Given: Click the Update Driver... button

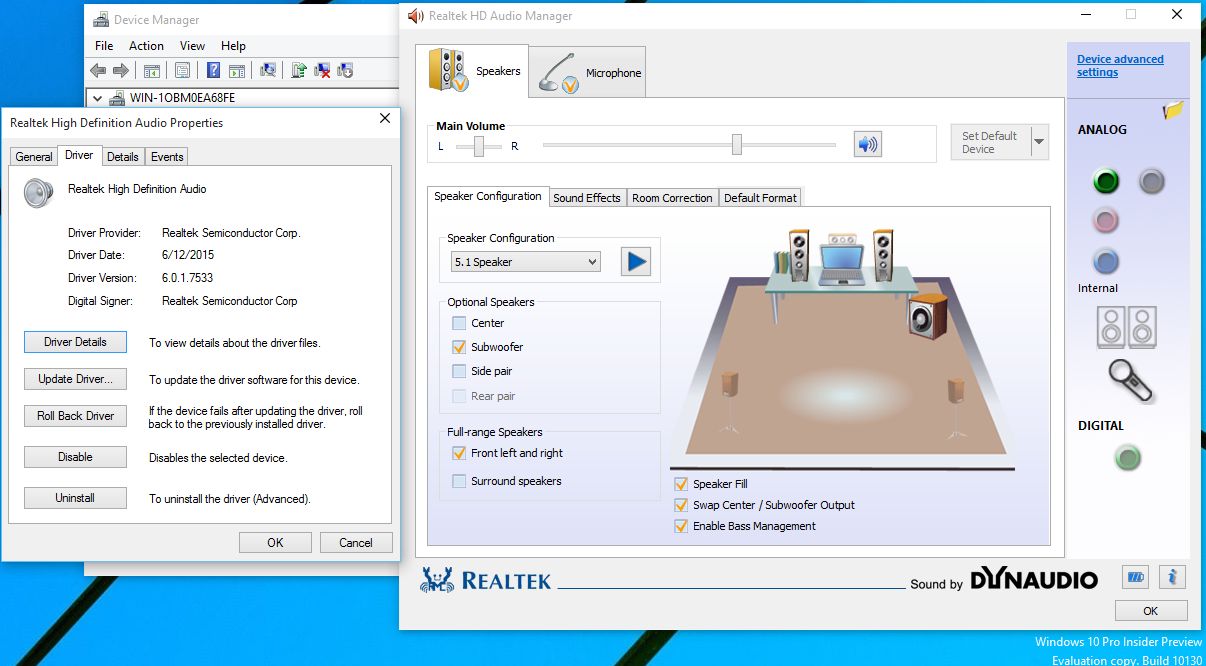Looking at the screenshot, I should point(75,379).
